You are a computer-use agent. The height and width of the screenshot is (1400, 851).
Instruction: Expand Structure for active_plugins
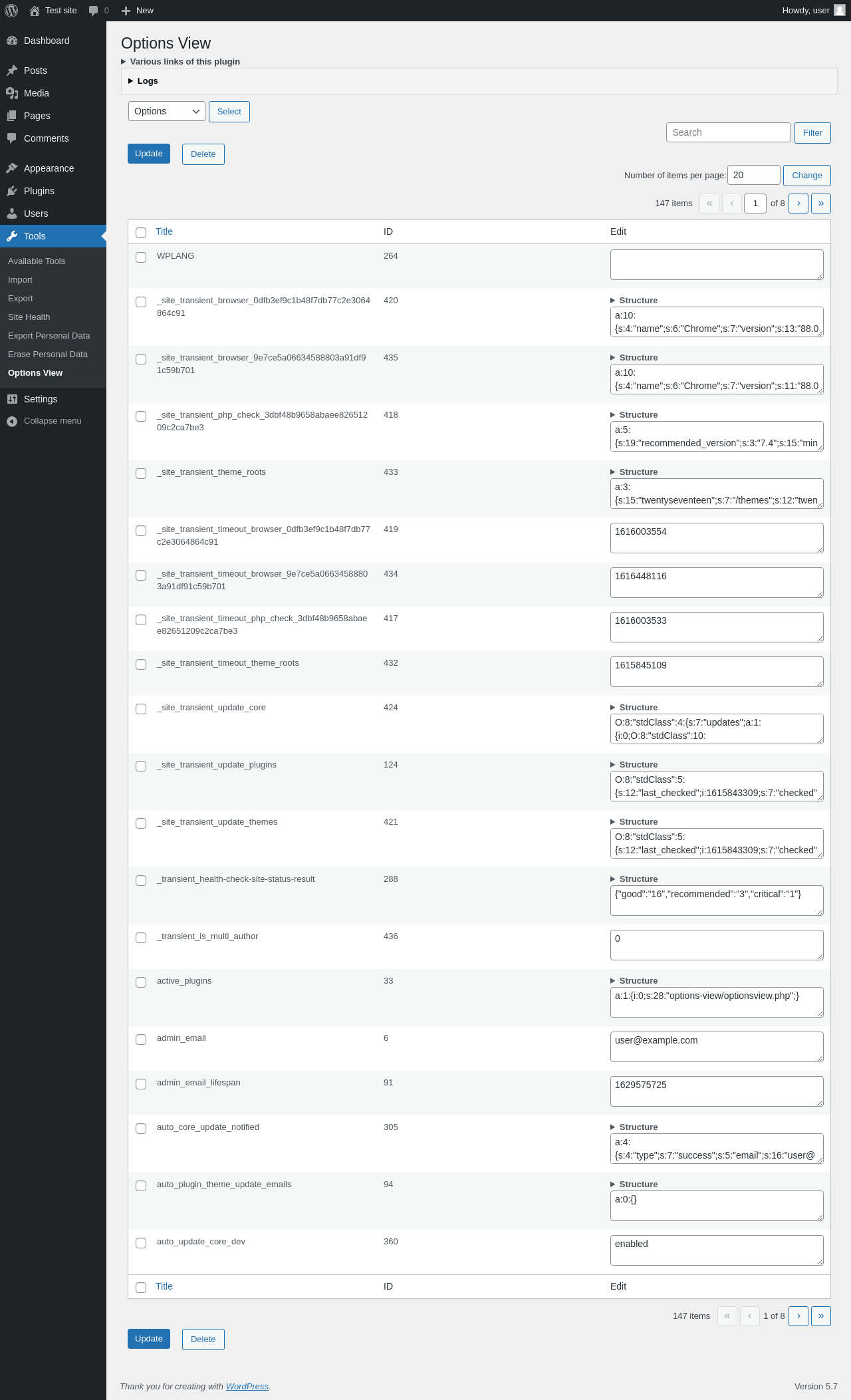pos(634,981)
